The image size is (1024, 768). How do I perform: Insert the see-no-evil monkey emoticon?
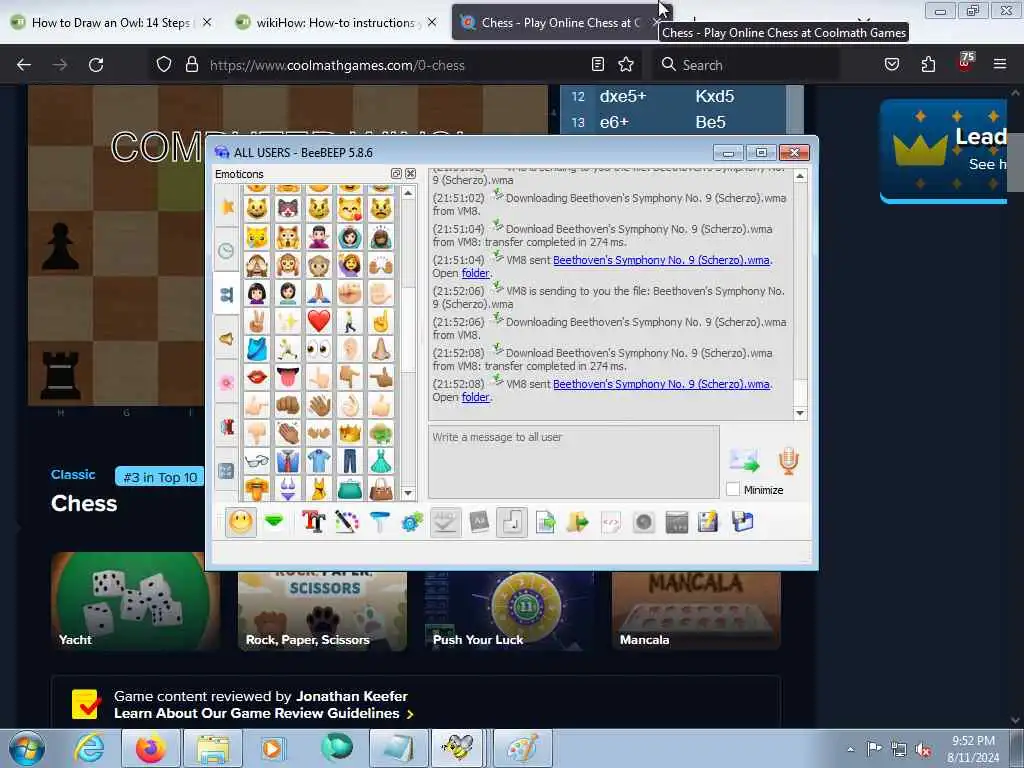257,264
